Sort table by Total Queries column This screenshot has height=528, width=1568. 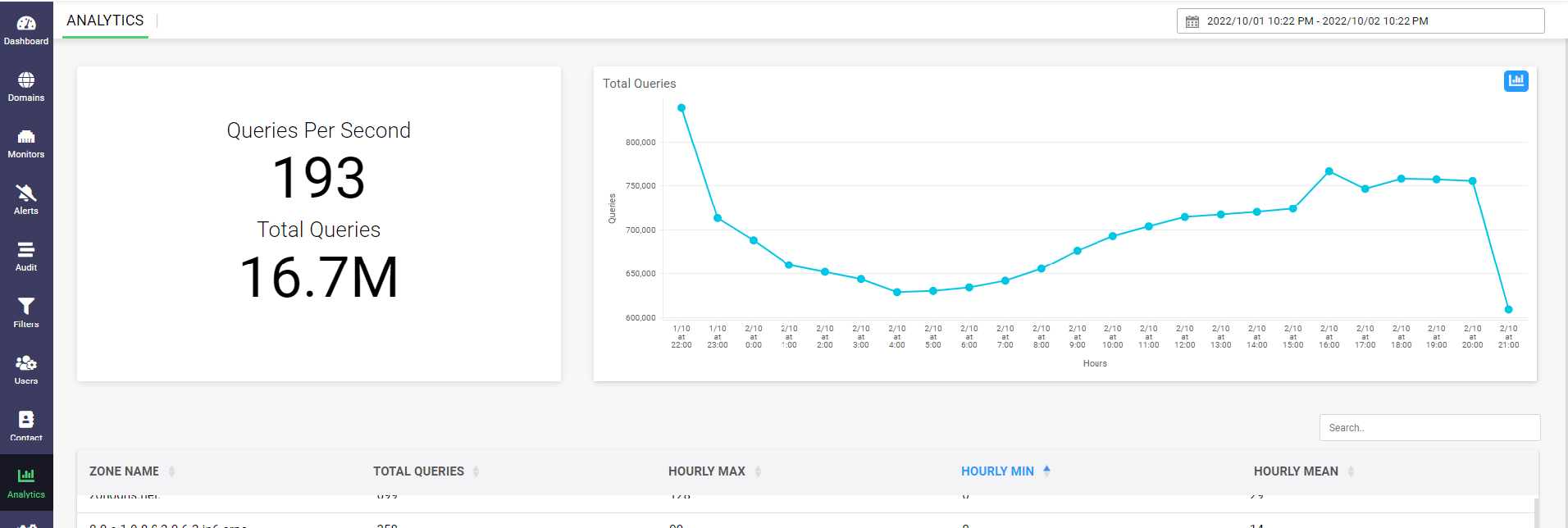pos(418,471)
